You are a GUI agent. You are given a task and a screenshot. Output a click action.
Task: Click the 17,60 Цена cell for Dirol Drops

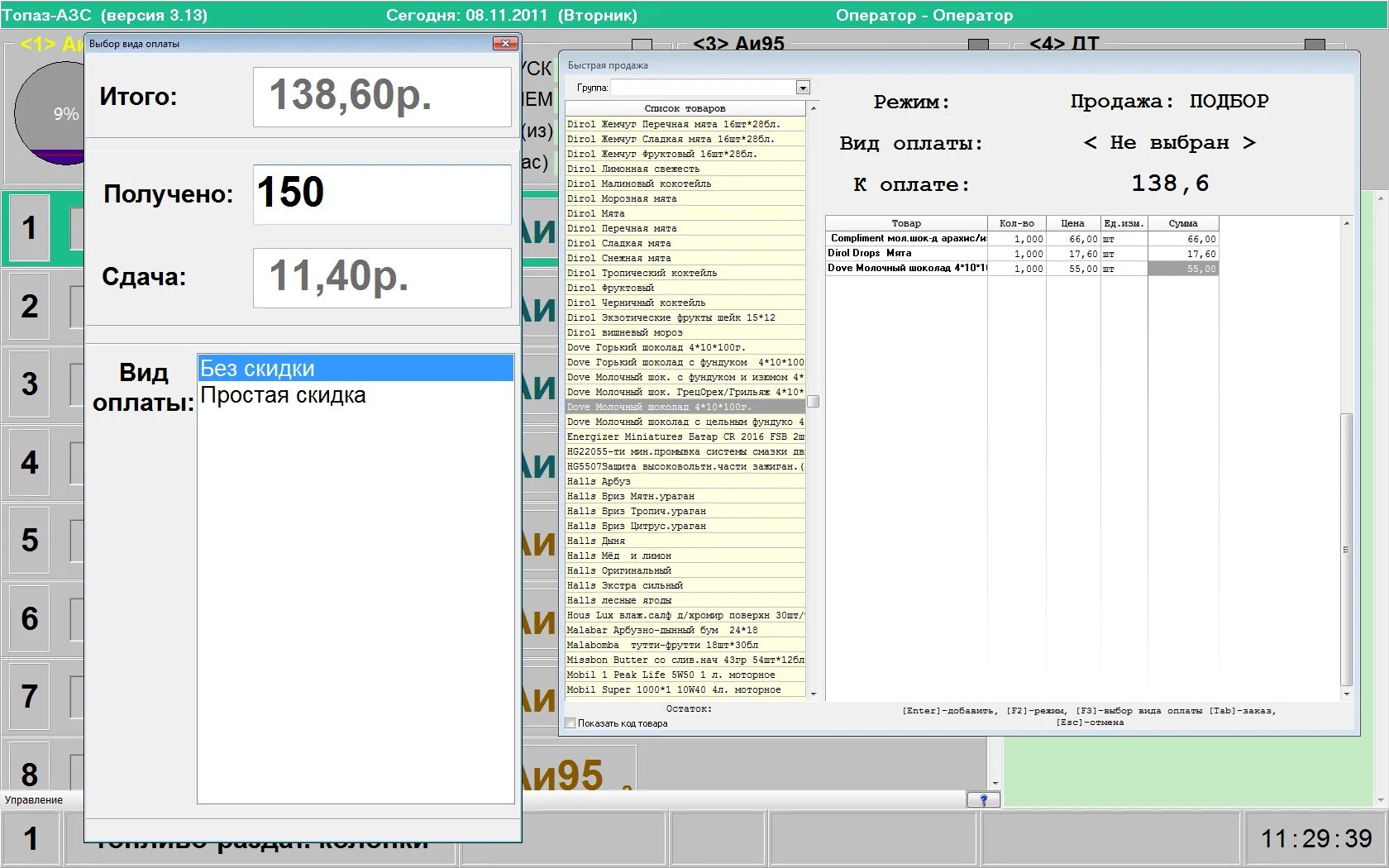1073,254
